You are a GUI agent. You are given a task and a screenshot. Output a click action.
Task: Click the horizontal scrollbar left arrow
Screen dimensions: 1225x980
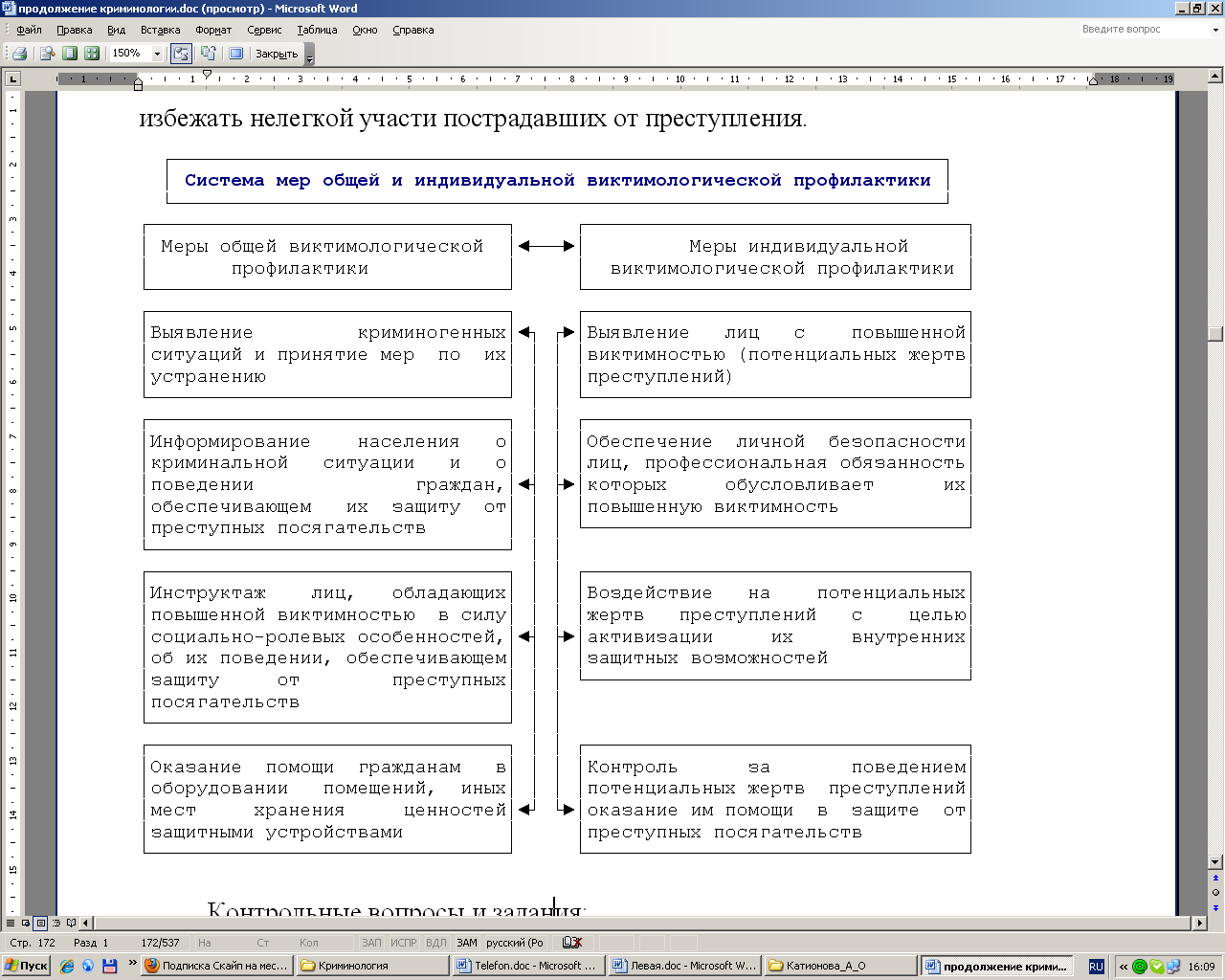point(86,924)
